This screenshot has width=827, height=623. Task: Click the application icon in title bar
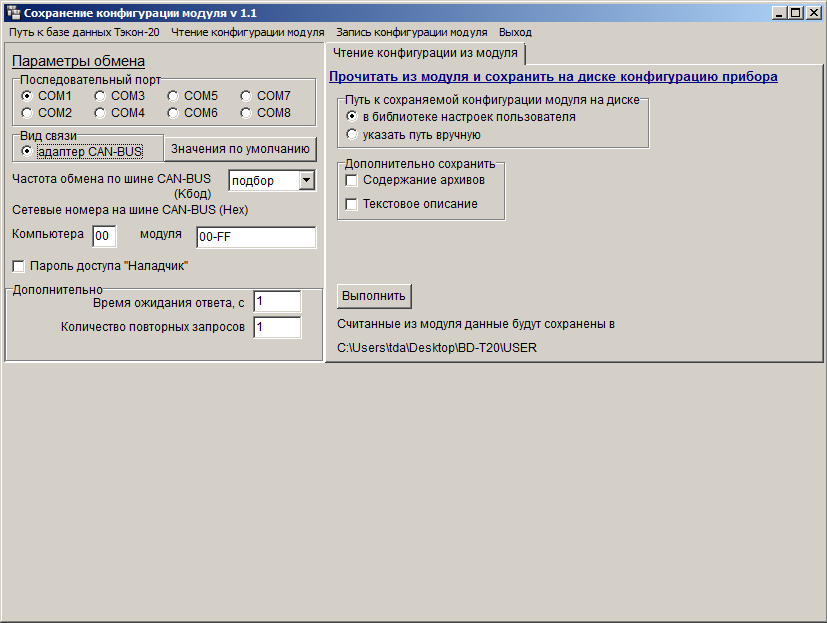pyautogui.click(x=12, y=13)
